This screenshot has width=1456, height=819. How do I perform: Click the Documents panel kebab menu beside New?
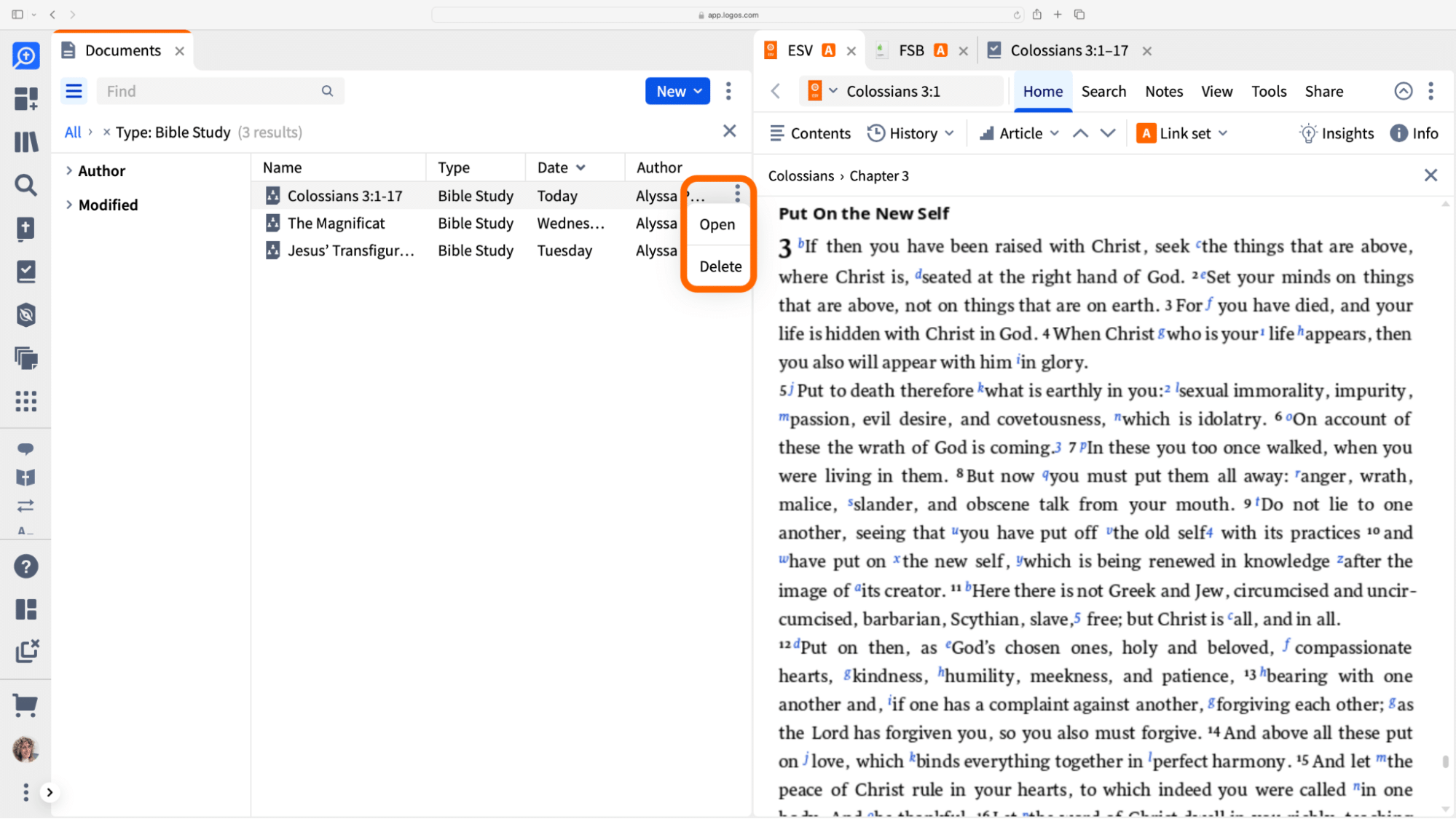(728, 91)
